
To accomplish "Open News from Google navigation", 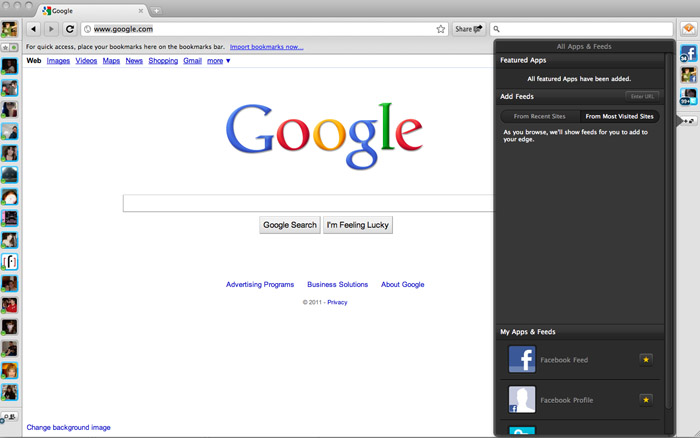I will [x=134, y=61].
